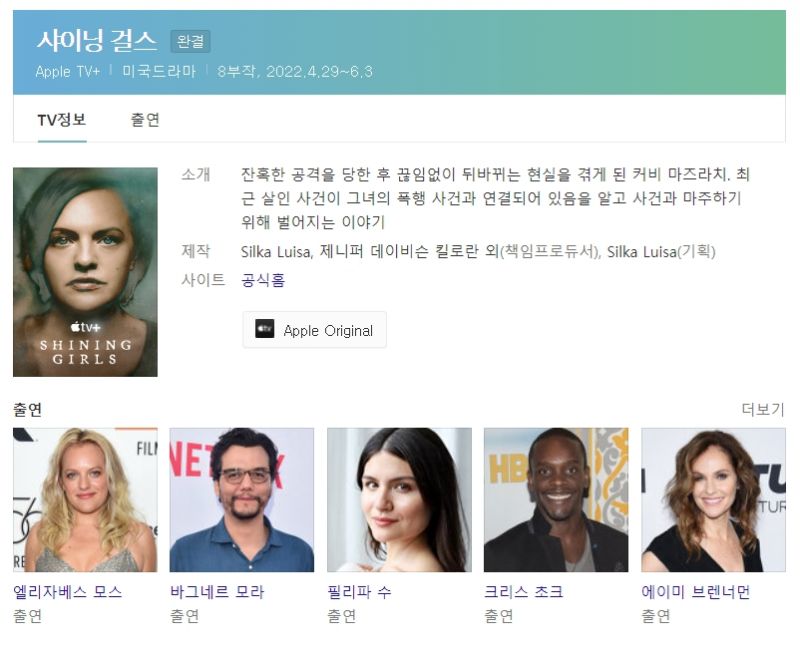The width and height of the screenshot is (800, 653).
Task: Click the 엘리자베스 모스 name link
Action: [x=68, y=592]
